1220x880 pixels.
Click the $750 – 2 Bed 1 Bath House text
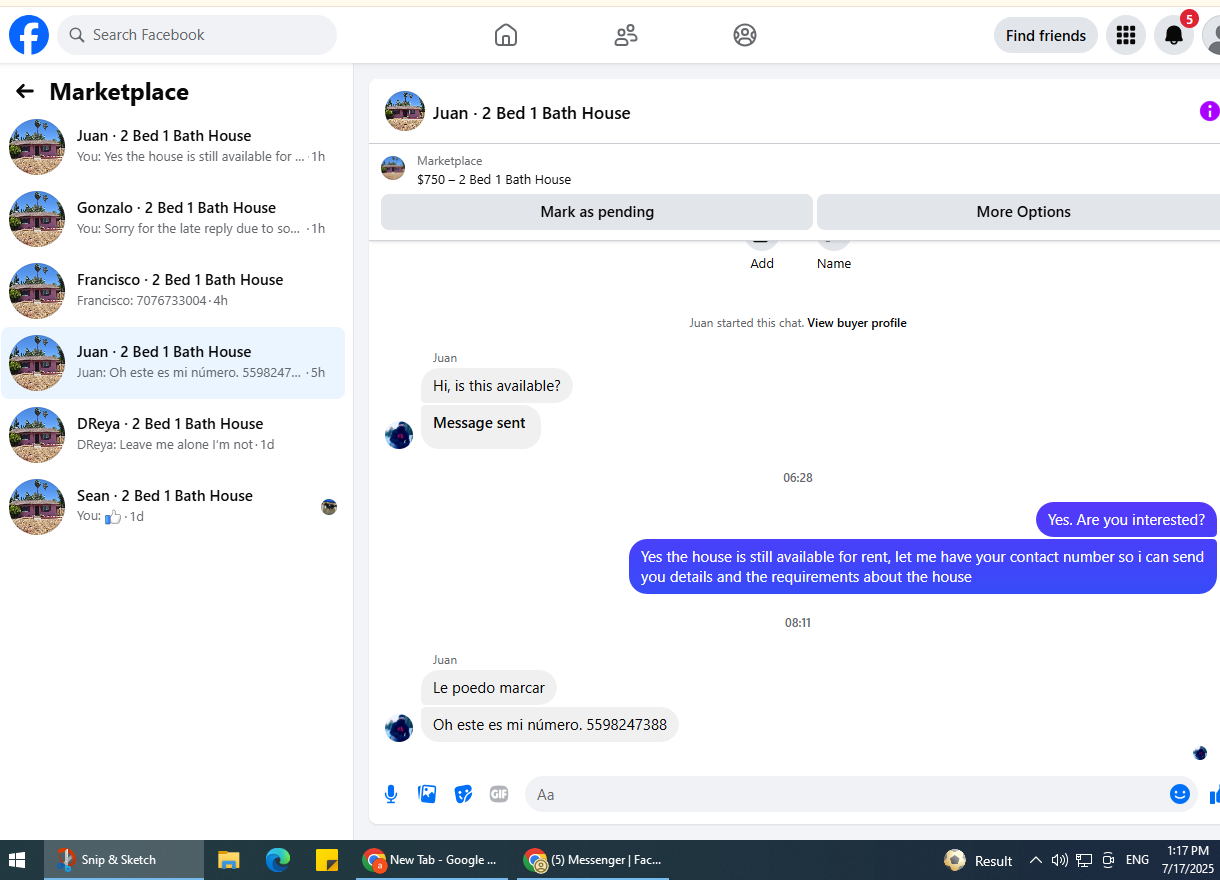494,180
